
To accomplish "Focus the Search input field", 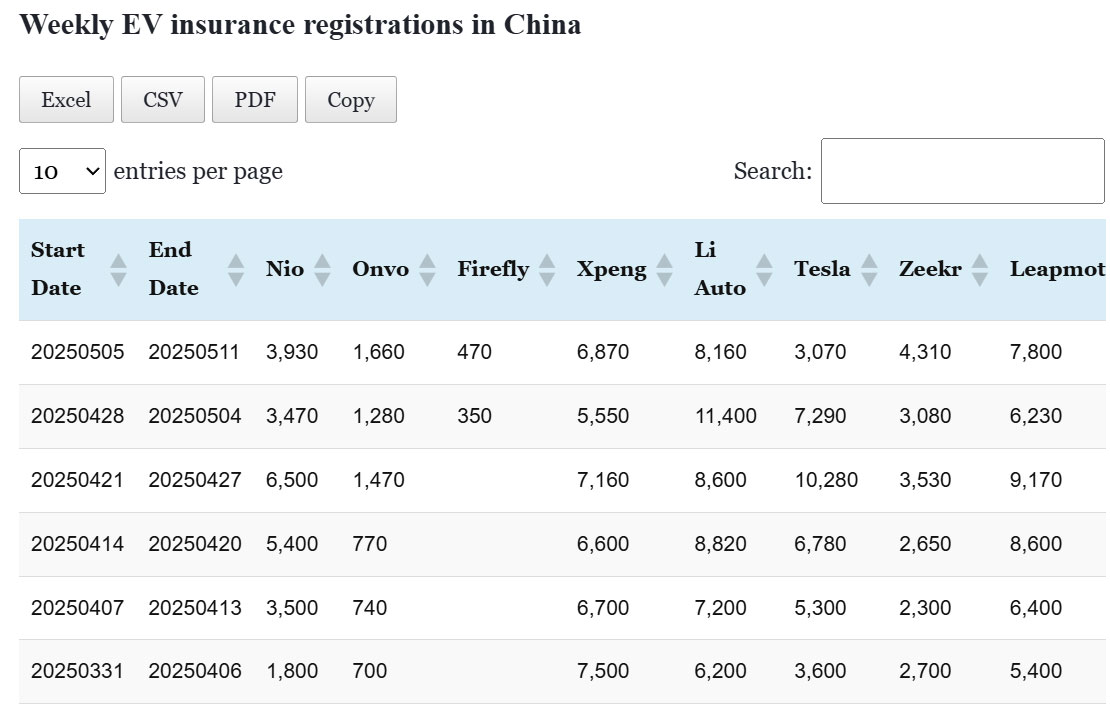I will 962,171.
